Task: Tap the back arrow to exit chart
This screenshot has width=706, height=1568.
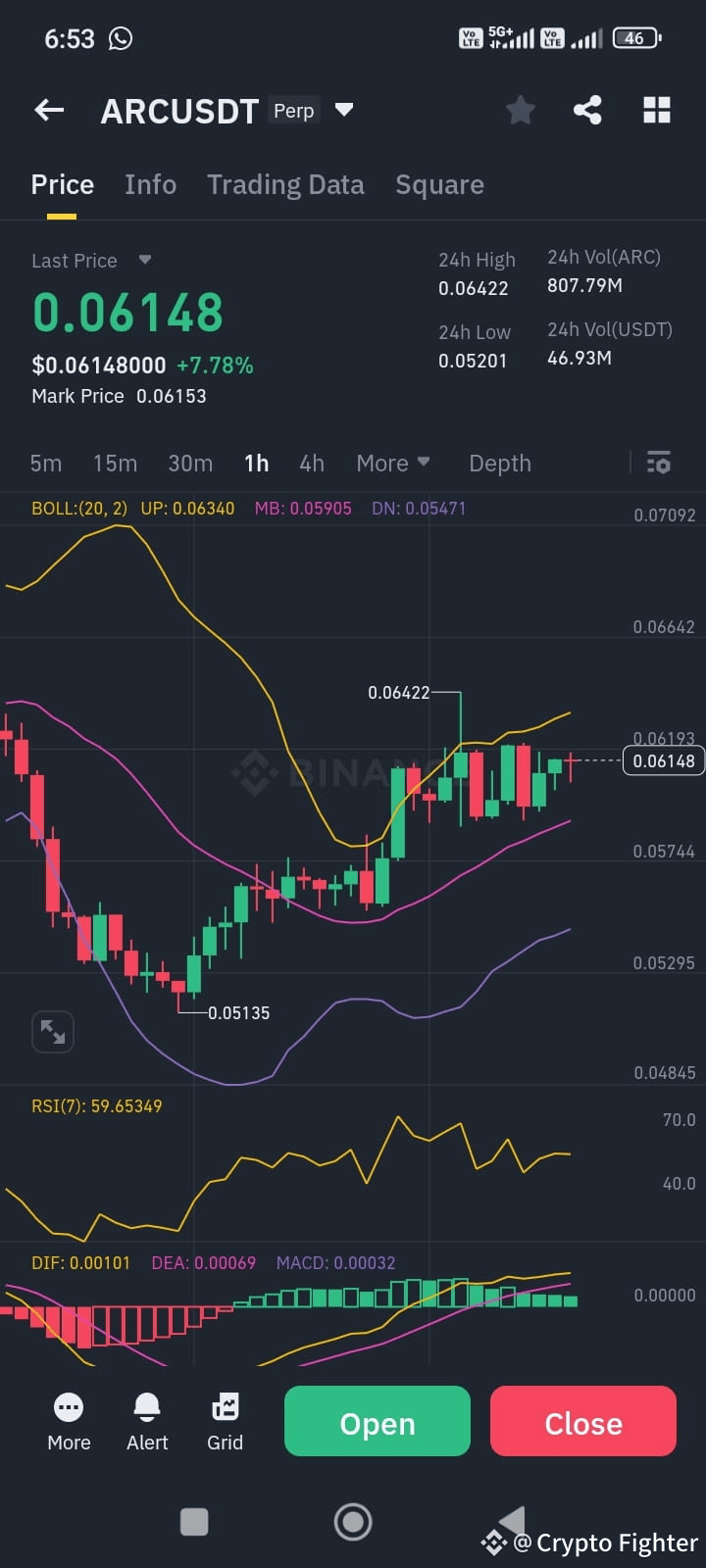Action: (48, 110)
